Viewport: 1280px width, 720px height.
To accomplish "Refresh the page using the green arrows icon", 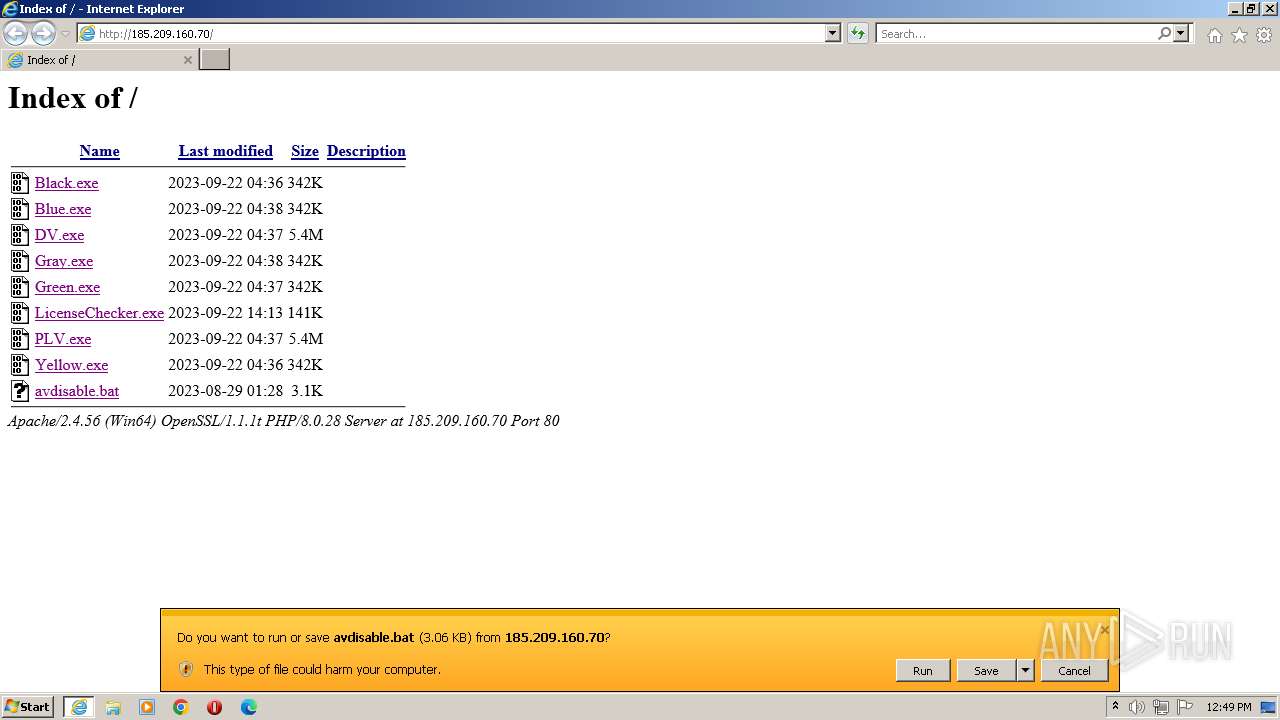I will click(x=858, y=33).
